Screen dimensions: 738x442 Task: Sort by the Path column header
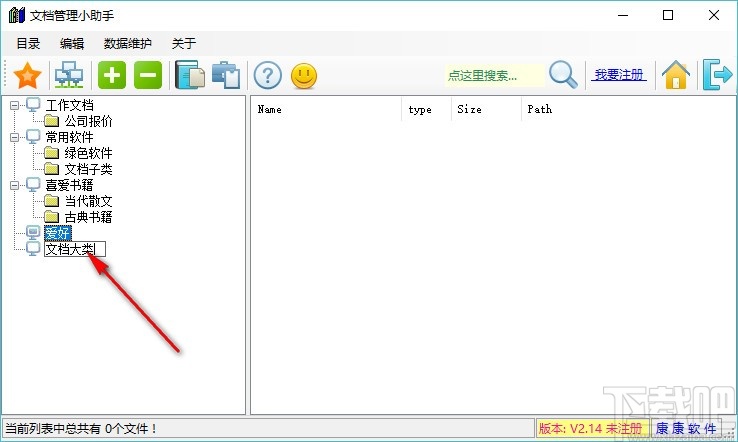coord(628,109)
